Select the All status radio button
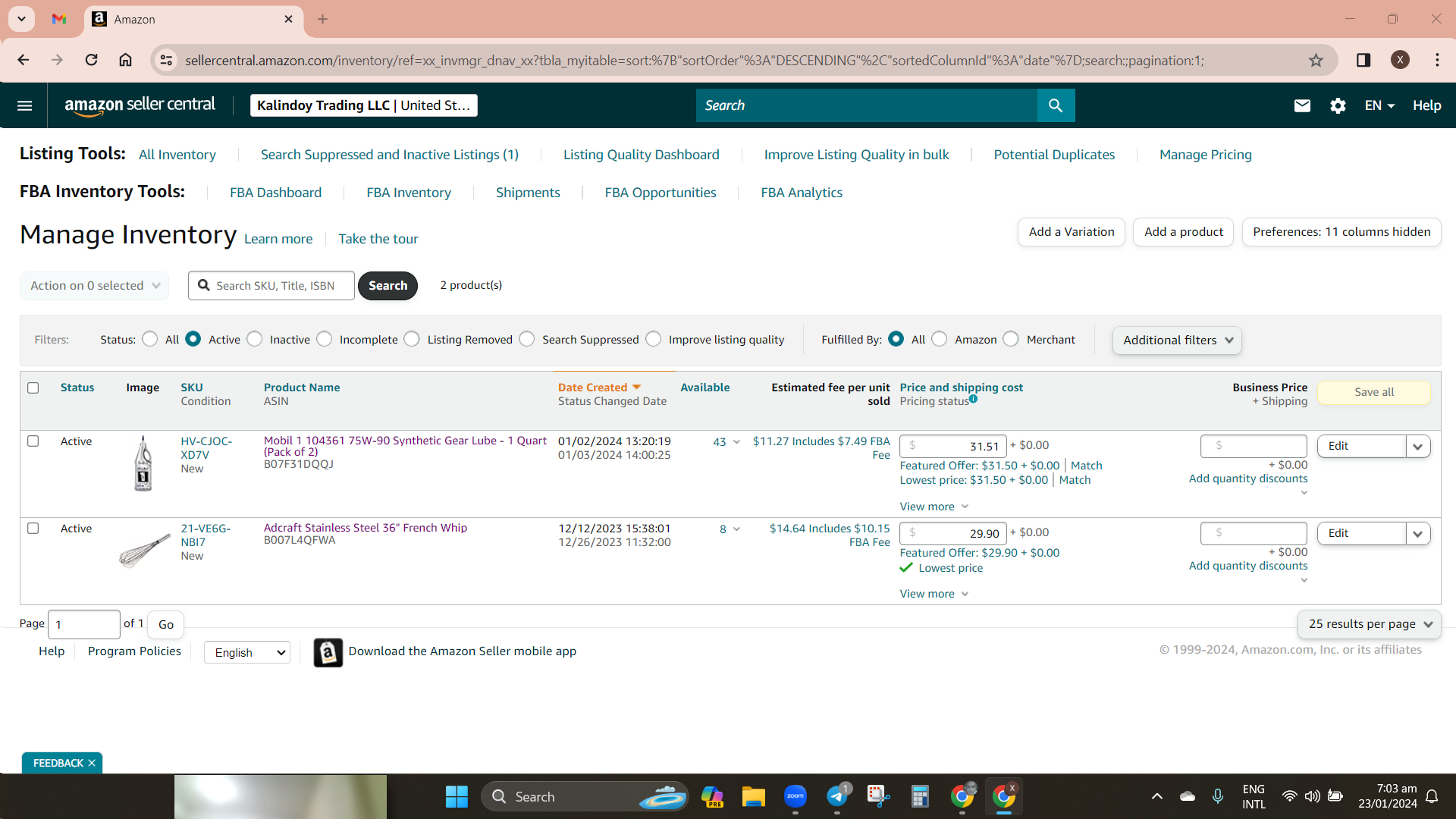Screen dimensions: 1456x819 [150, 339]
